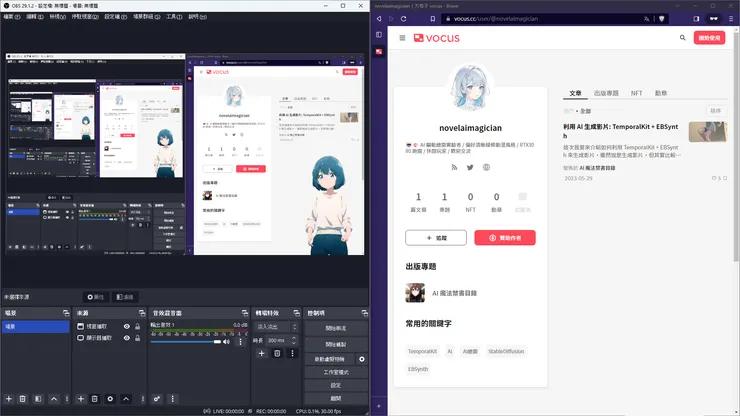This screenshot has width=740, height=416.
Task: Move source up in Sources dock
Action: pos(126,399)
